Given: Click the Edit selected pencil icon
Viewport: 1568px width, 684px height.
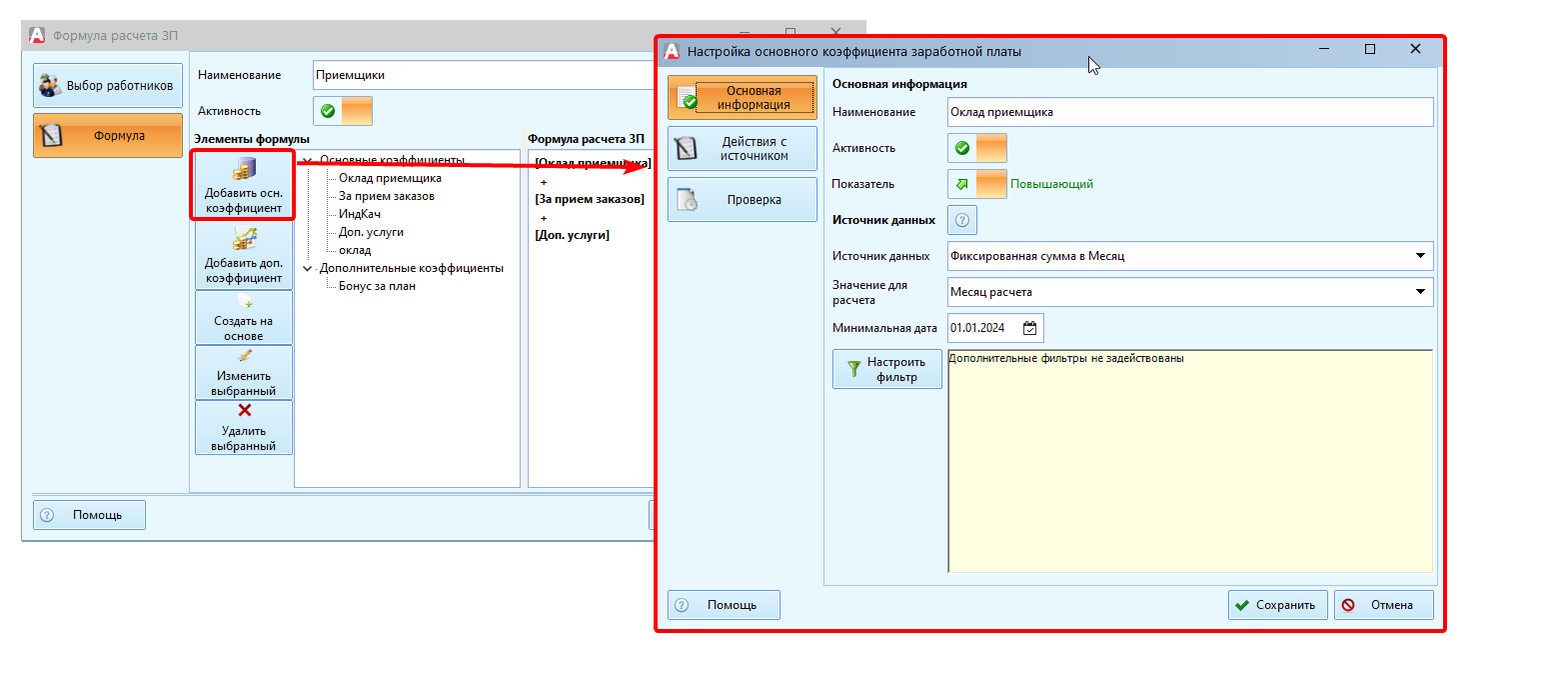Looking at the screenshot, I should point(244,357).
